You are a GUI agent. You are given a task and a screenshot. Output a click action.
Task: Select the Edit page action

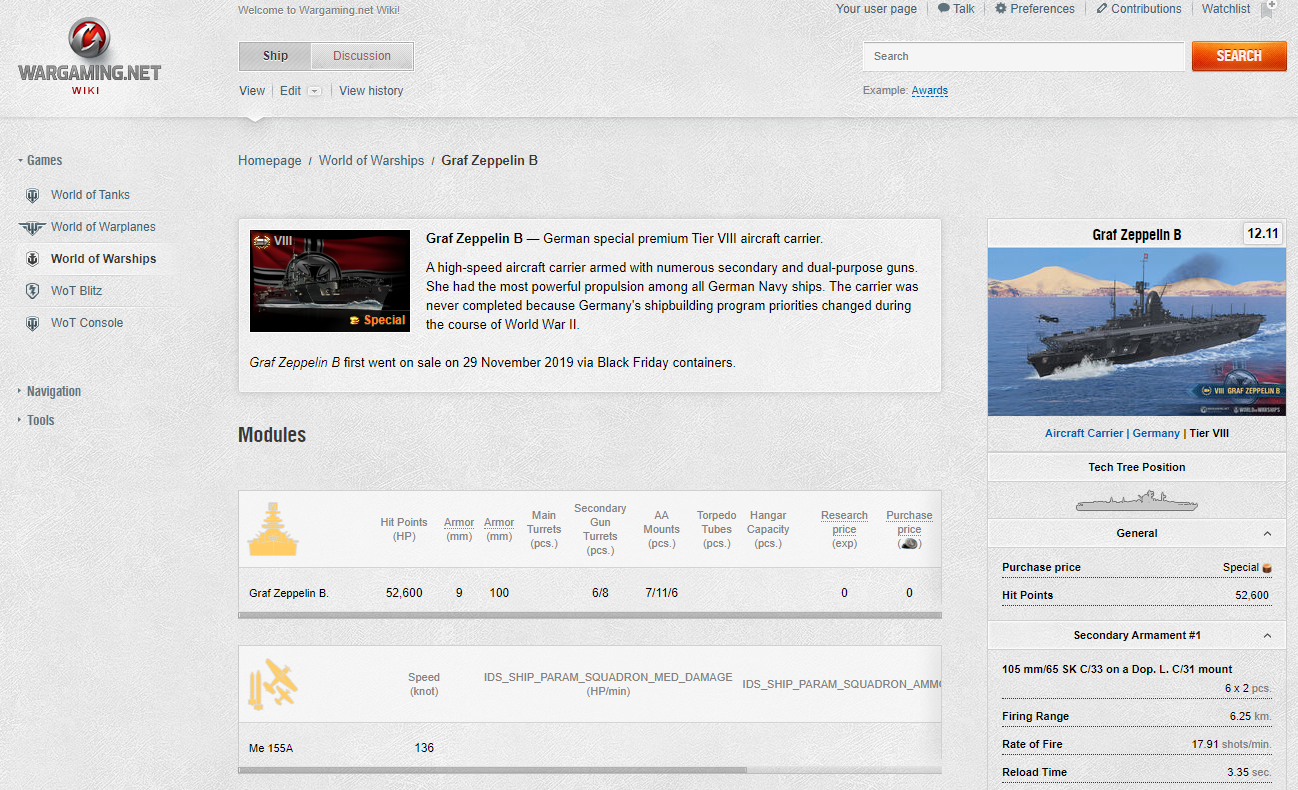tap(290, 91)
